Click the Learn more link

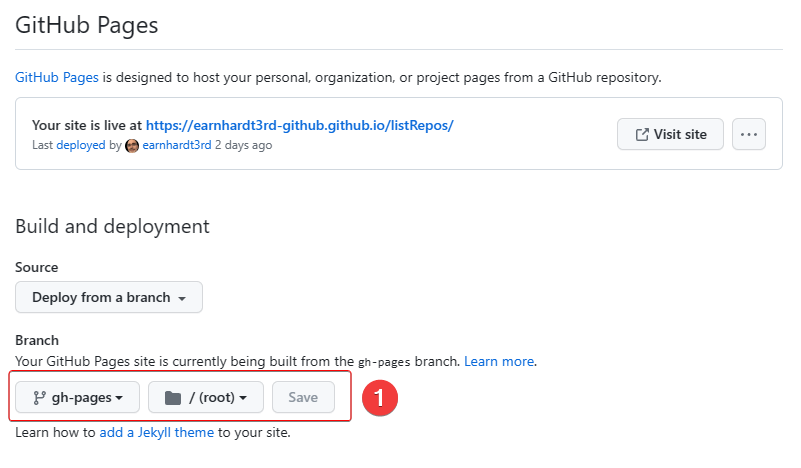[x=499, y=361]
